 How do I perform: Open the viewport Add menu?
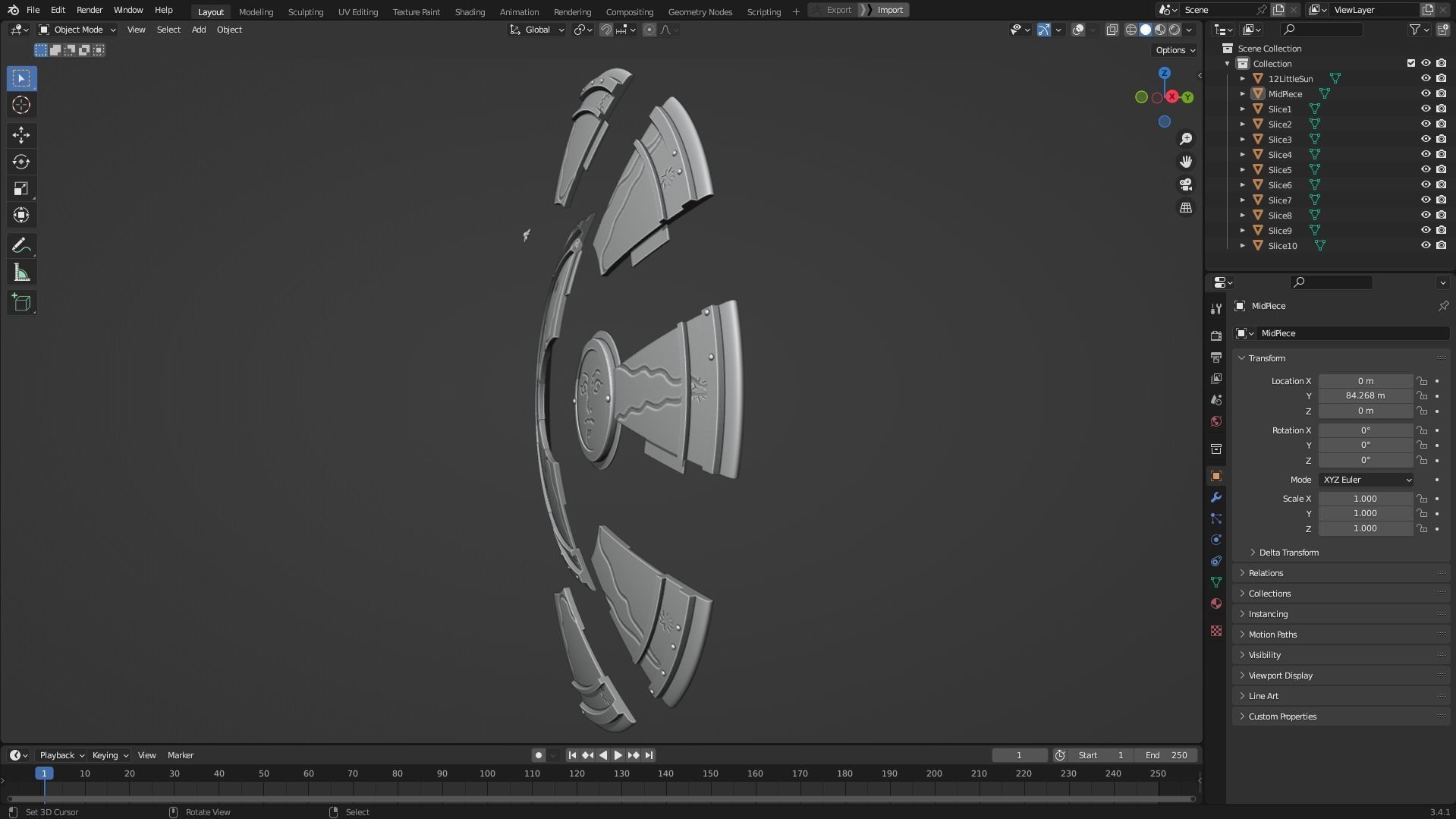(198, 30)
